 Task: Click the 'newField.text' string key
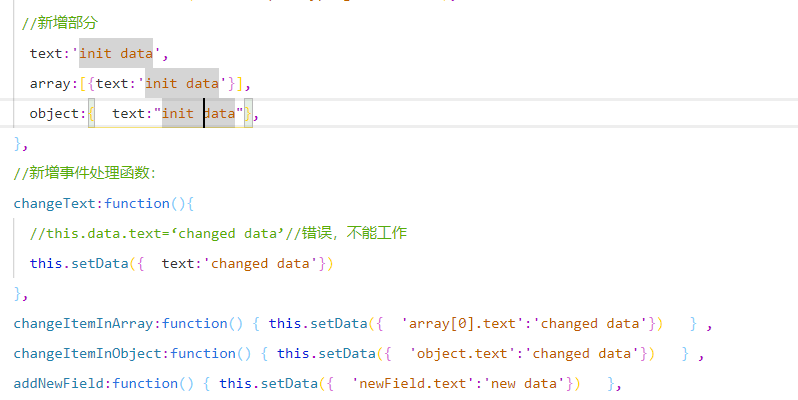coord(413,384)
